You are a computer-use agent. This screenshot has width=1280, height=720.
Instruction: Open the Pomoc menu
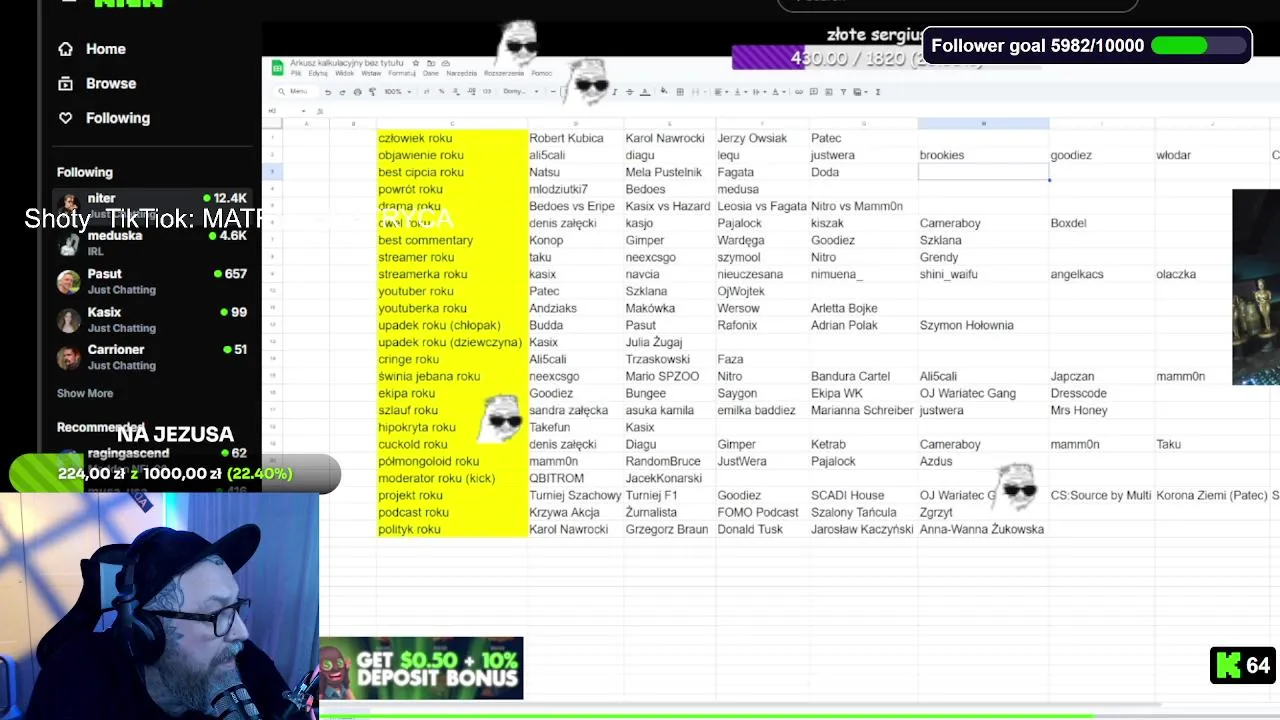(541, 73)
